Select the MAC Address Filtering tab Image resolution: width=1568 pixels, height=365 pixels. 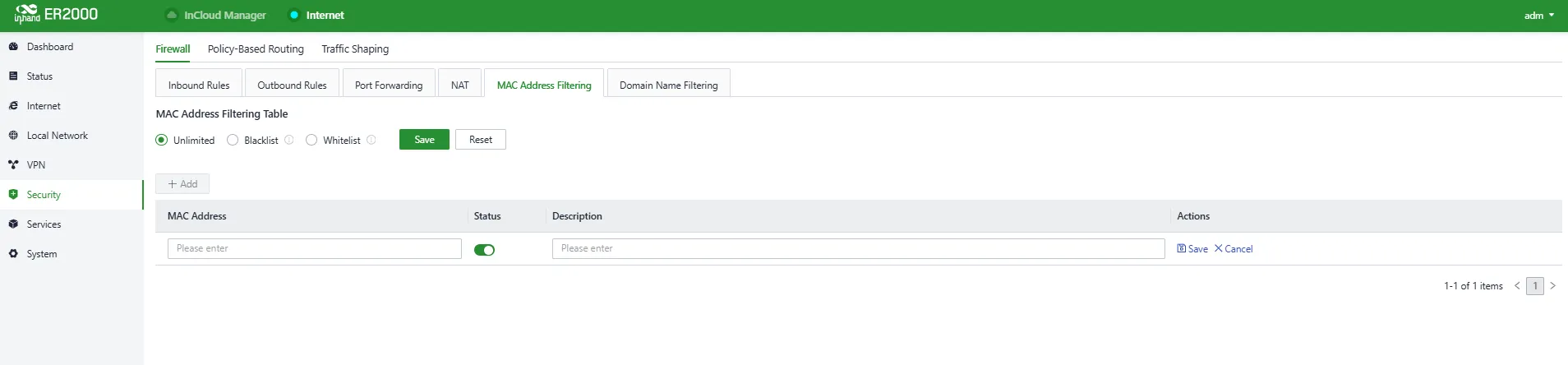pyautogui.click(x=544, y=85)
